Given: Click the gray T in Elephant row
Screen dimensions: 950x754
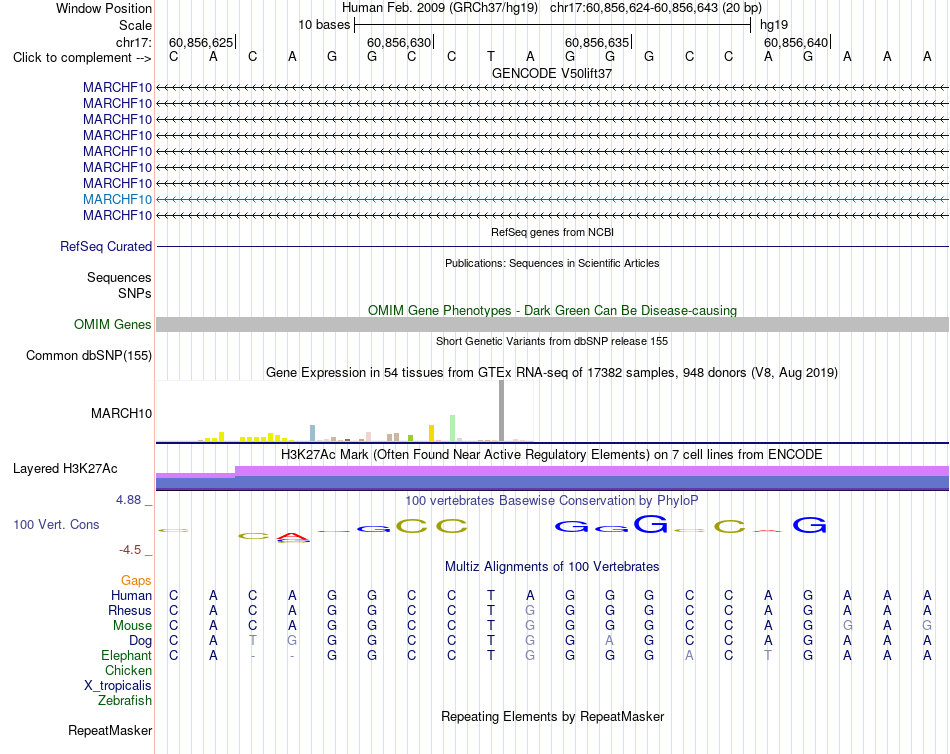Looking at the screenshot, I should pos(768,655).
